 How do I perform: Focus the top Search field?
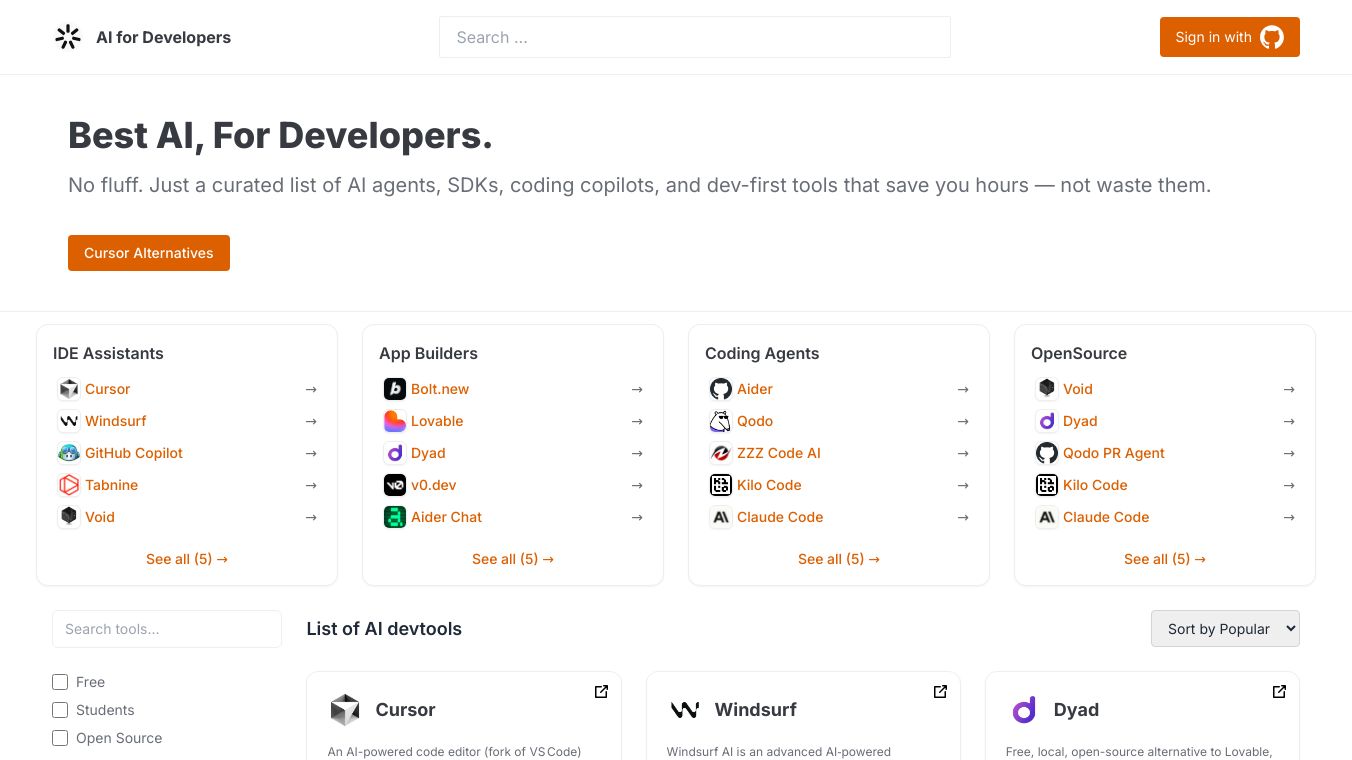point(695,37)
